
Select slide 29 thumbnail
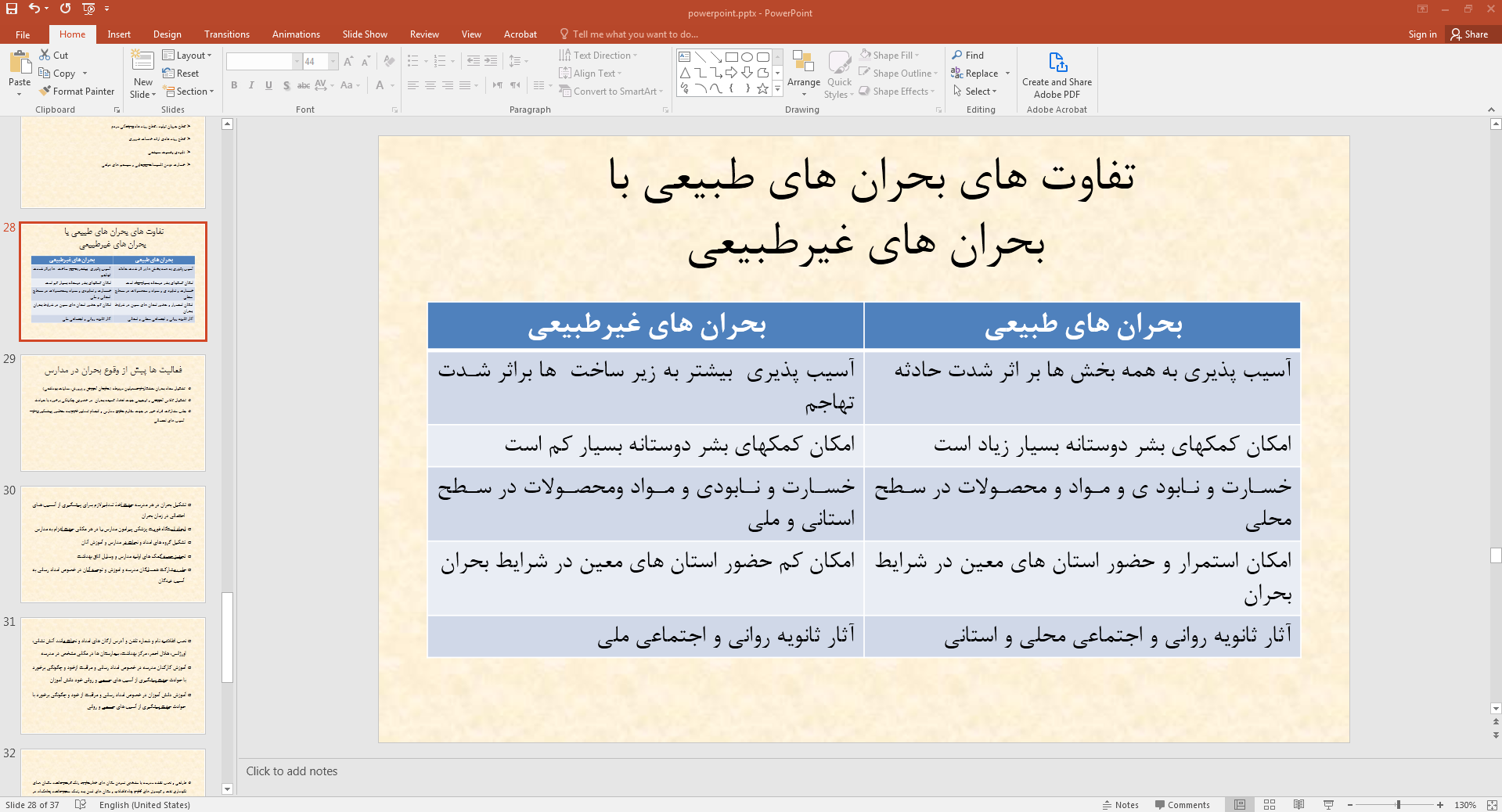113,413
